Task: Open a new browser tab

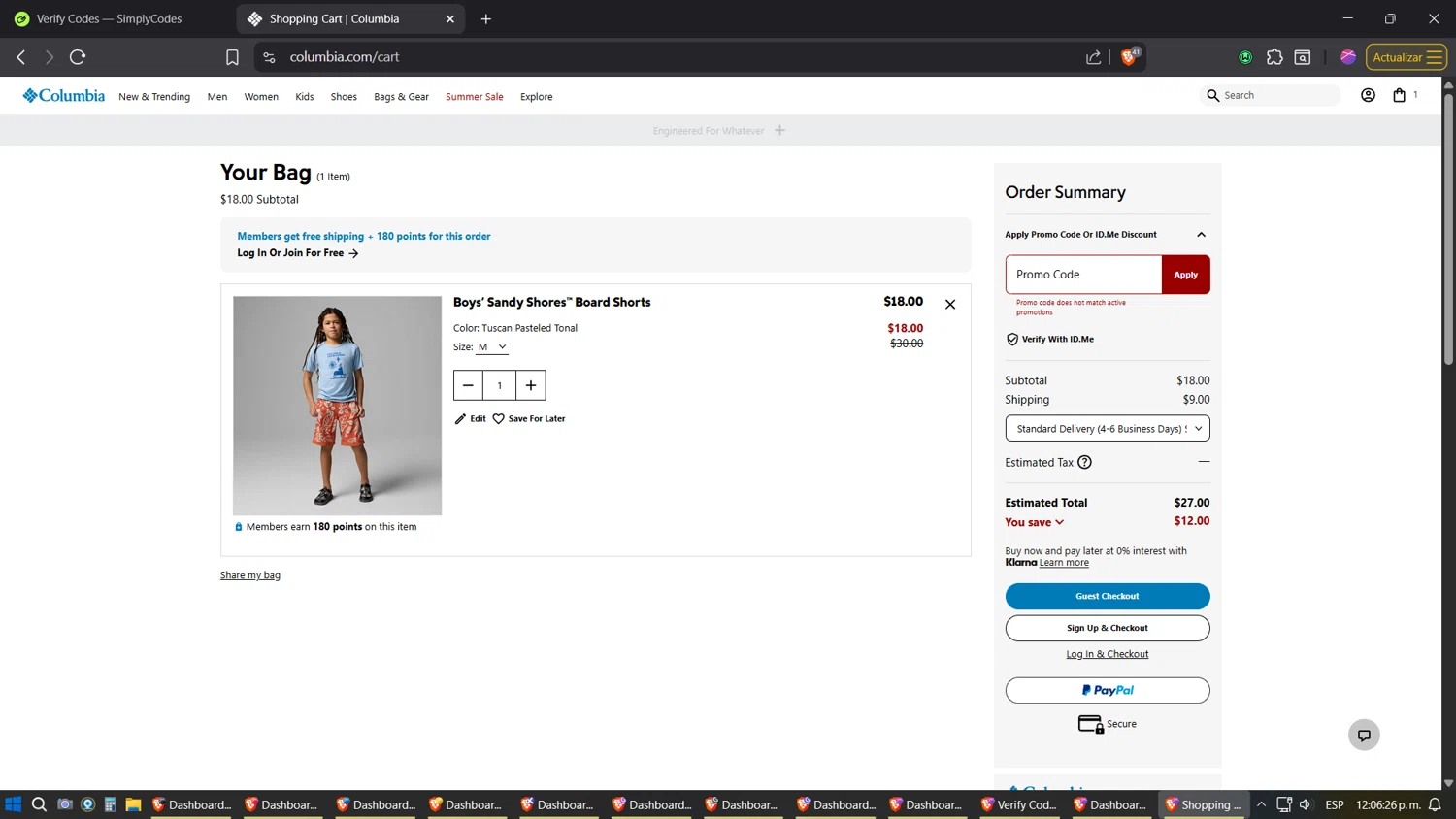Action: pyautogui.click(x=486, y=18)
